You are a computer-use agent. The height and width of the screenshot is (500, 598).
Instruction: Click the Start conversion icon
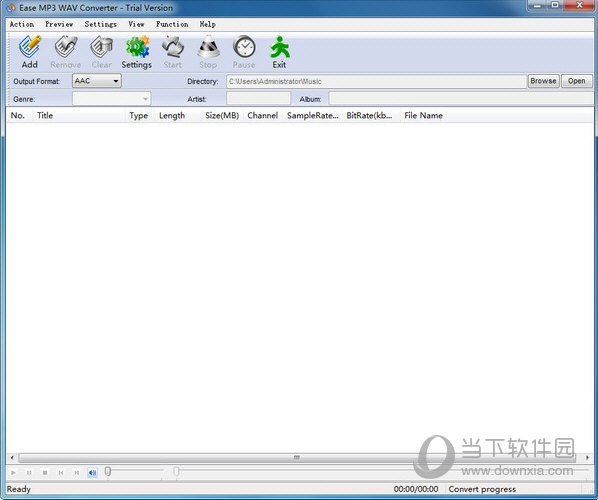(x=173, y=52)
